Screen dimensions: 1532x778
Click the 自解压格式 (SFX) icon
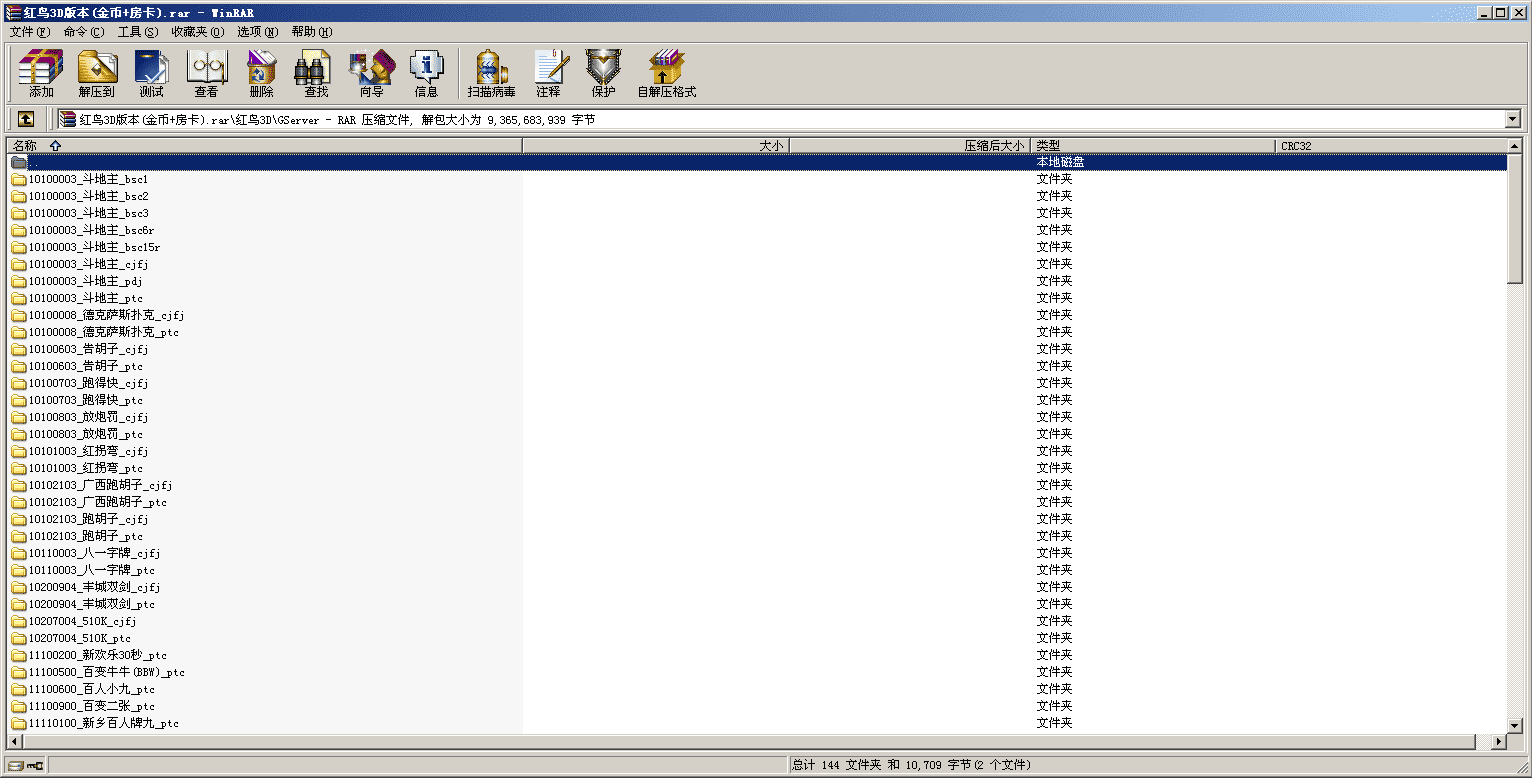coord(666,73)
